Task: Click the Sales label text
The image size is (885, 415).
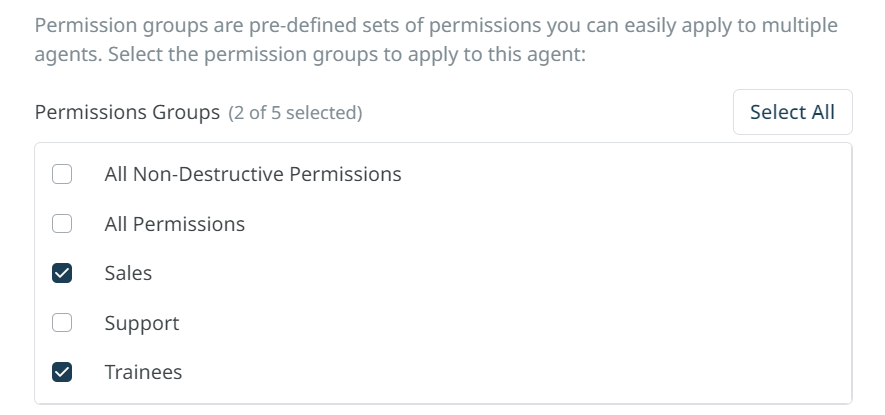Action: click(128, 273)
